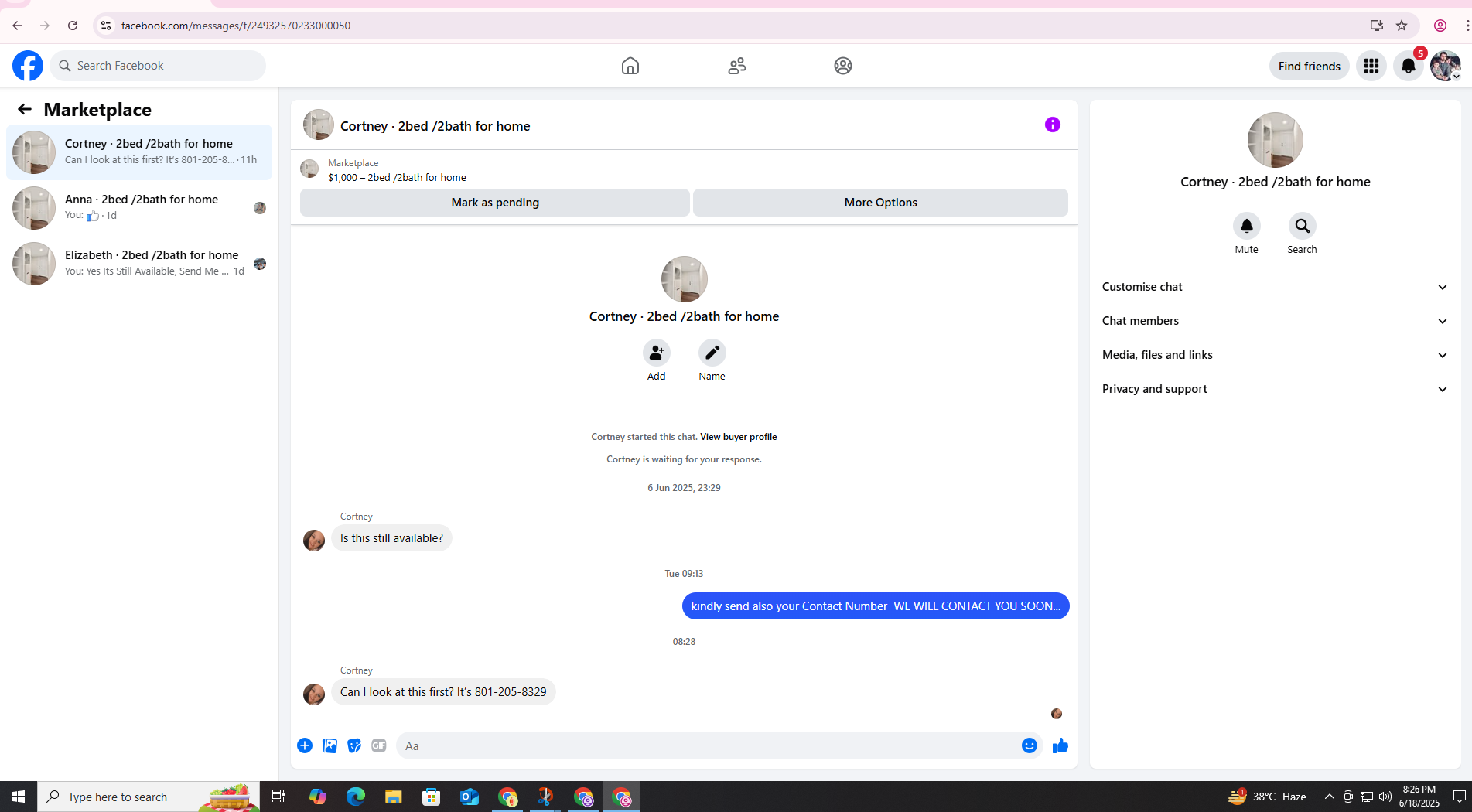Show hidden icons in the system tray
The height and width of the screenshot is (812, 1472).
(x=1329, y=797)
